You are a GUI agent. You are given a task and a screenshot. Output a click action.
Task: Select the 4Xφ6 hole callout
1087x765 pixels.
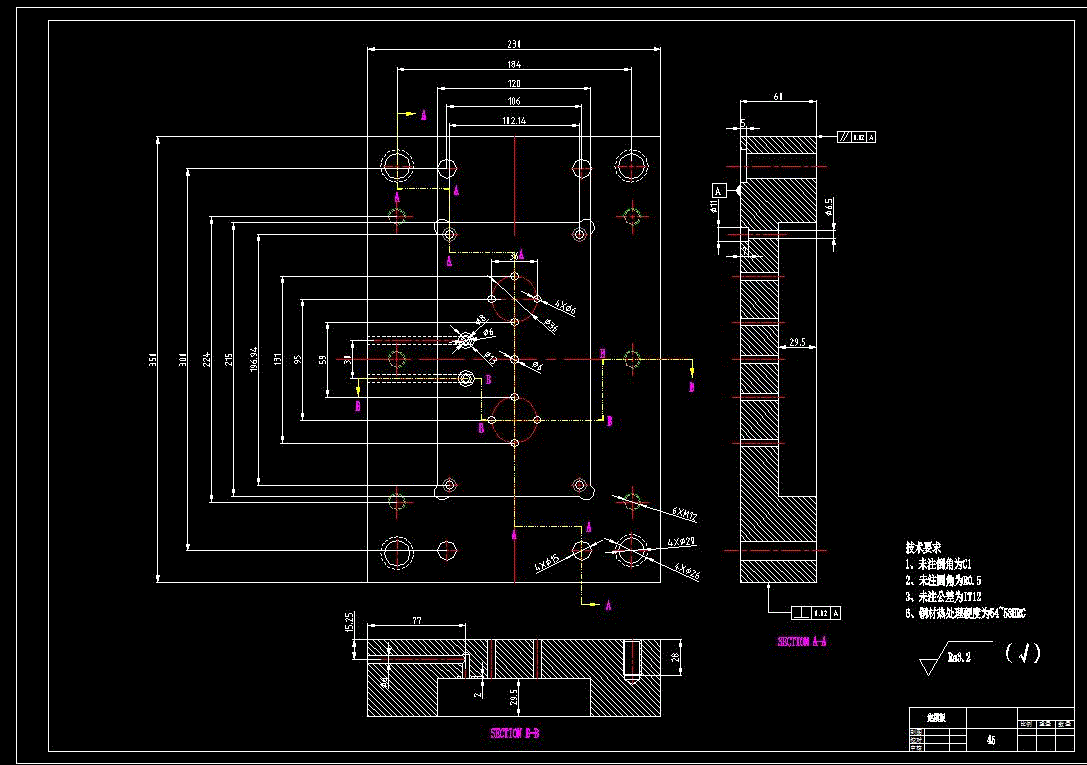point(565,308)
